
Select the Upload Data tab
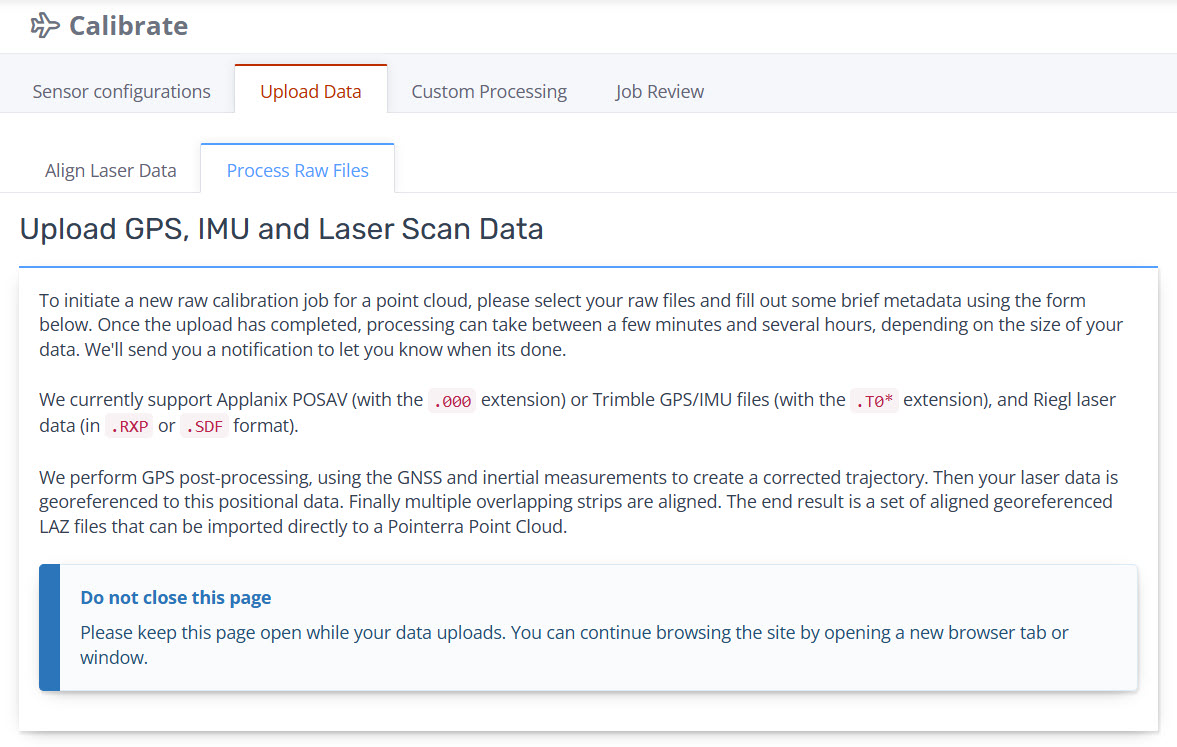pyautogui.click(x=310, y=92)
